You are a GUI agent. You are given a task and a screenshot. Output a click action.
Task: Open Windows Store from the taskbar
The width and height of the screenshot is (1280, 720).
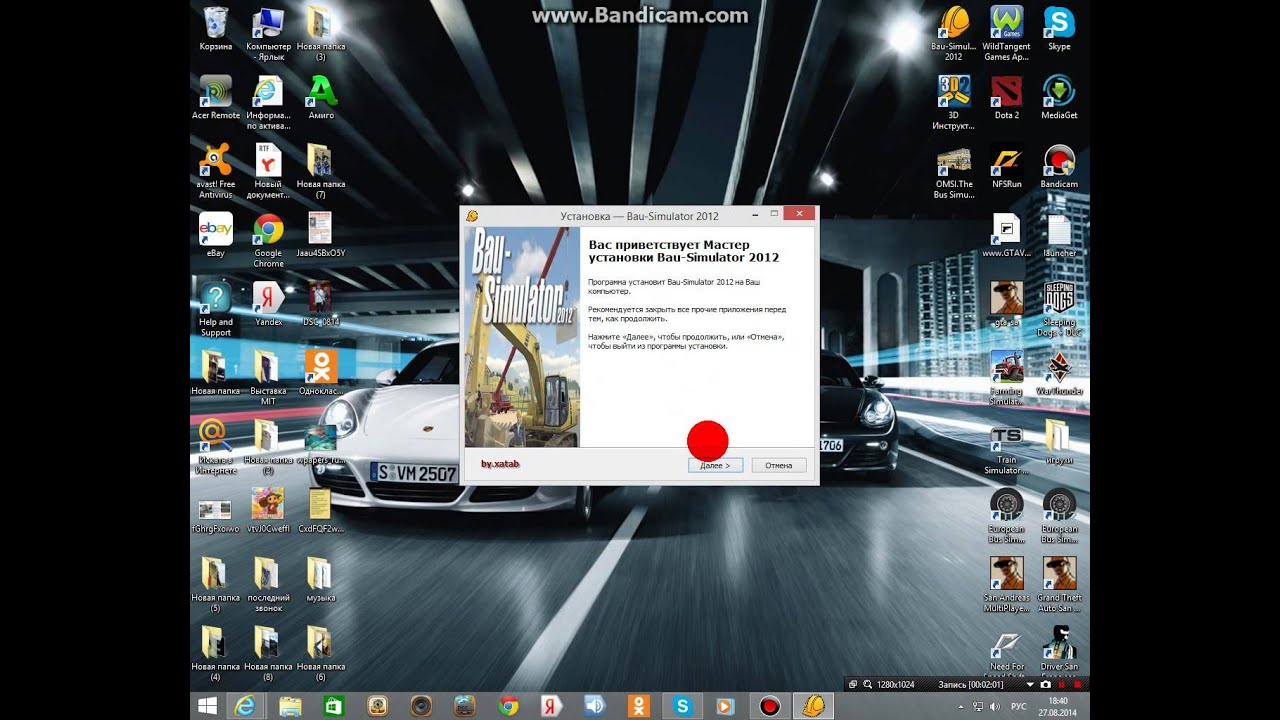(334, 706)
